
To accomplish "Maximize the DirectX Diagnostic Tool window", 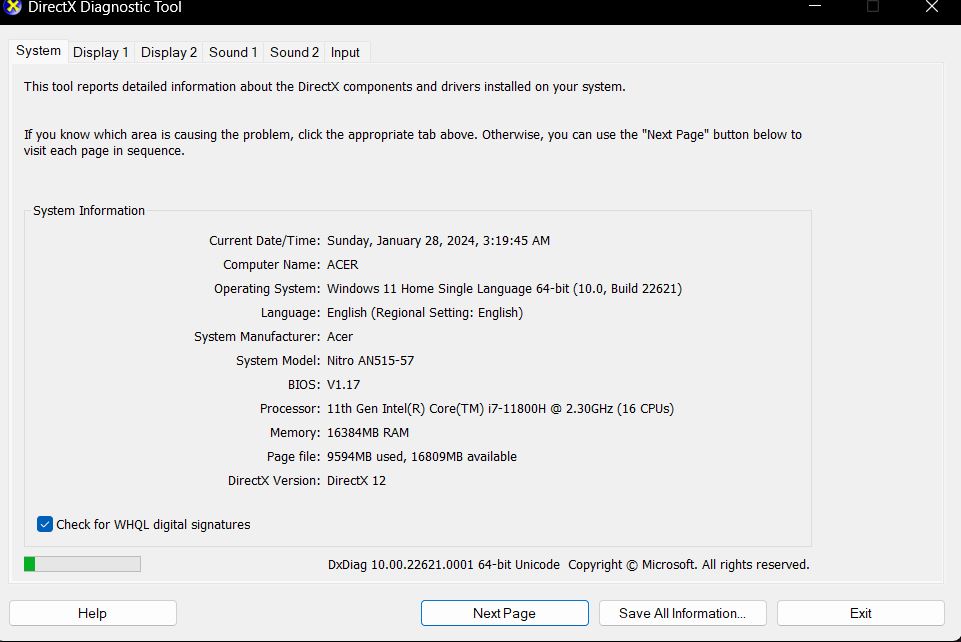I will click(x=873, y=7).
